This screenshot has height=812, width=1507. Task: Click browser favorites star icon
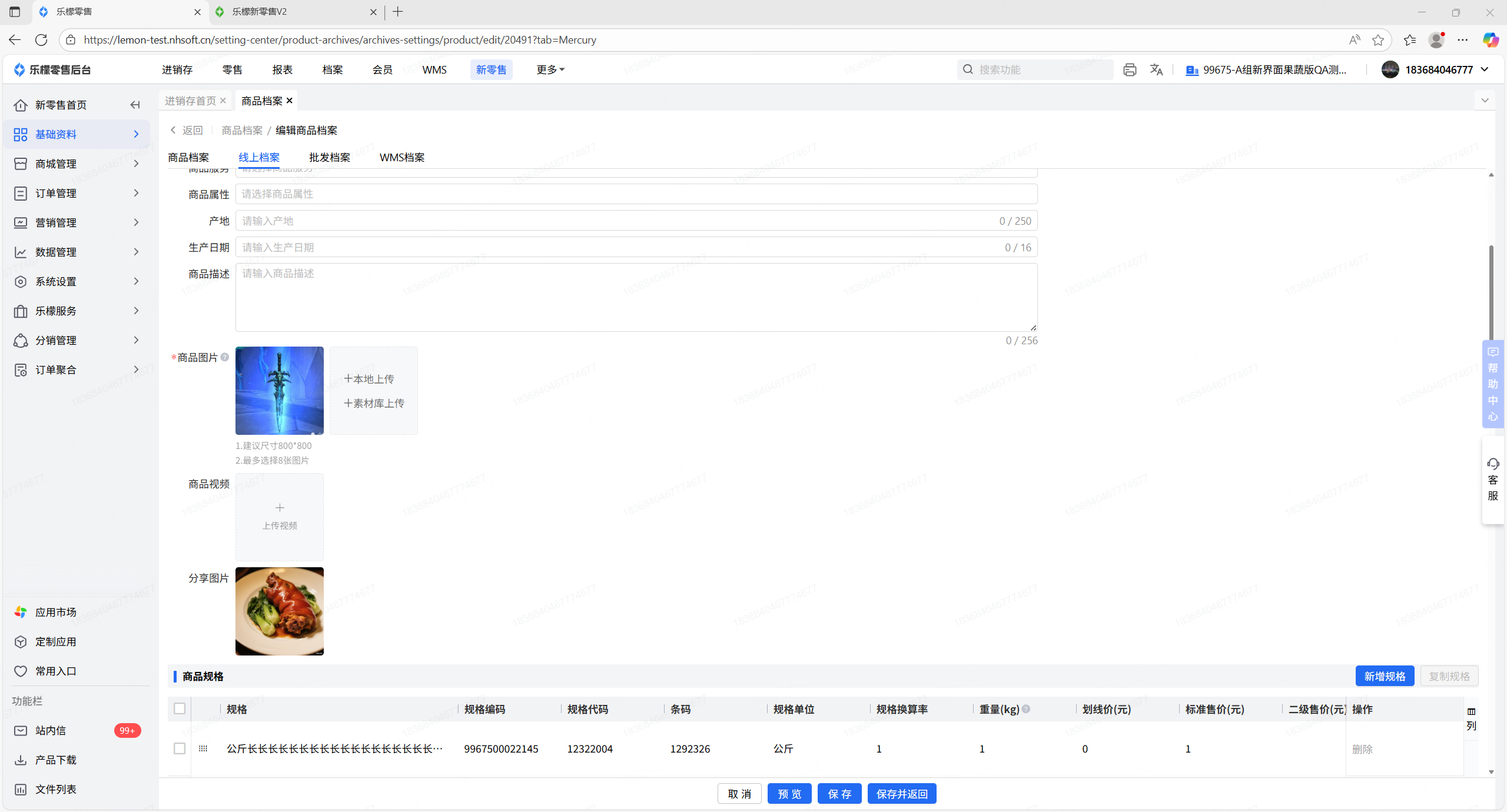click(x=1378, y=40)
